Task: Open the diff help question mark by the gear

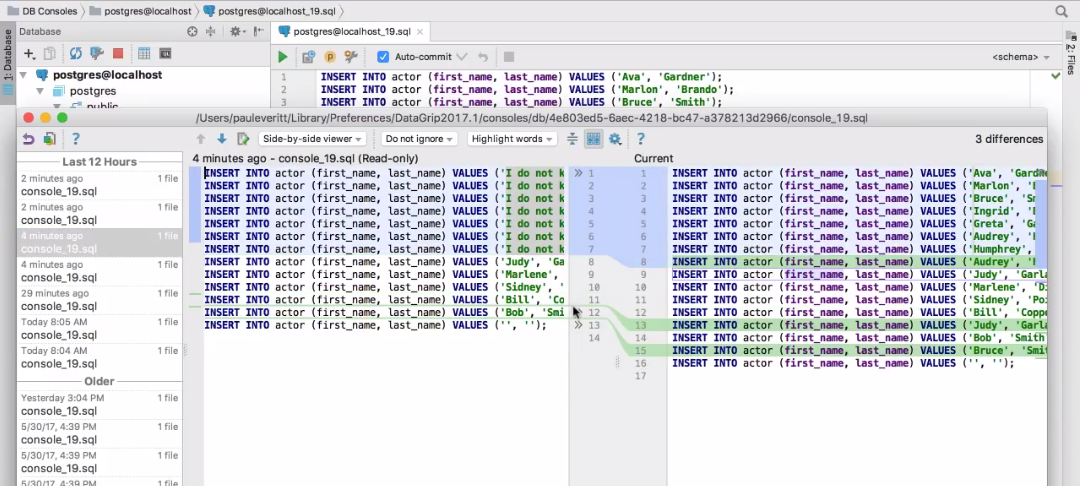Action: [641, 139]
